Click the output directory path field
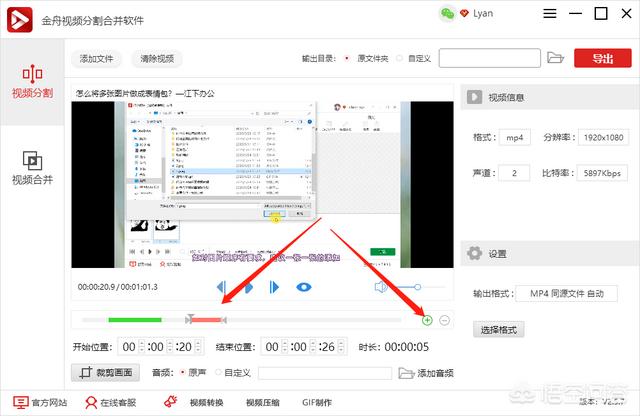 coord(490,58)
